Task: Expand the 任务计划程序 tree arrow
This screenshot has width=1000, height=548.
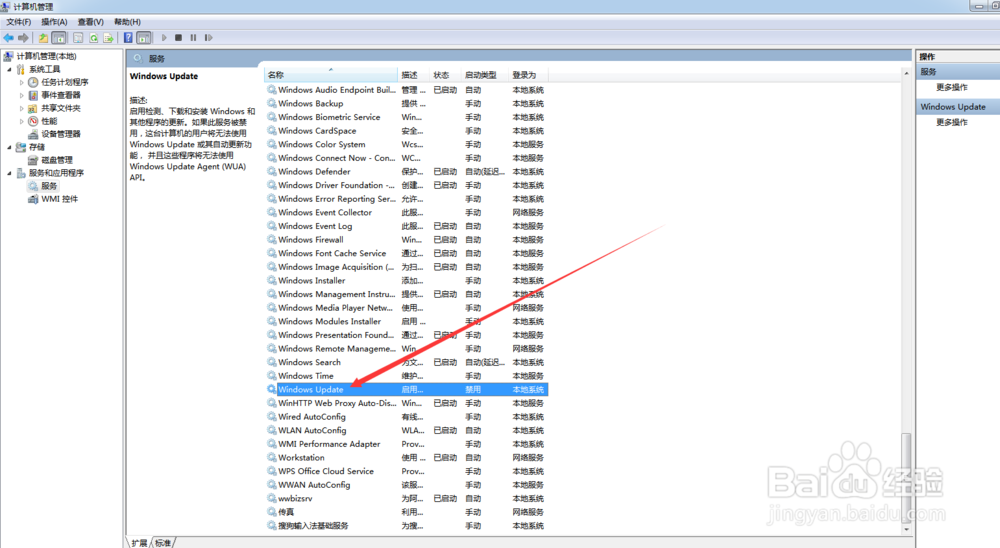Action: [x=22, y=82]
